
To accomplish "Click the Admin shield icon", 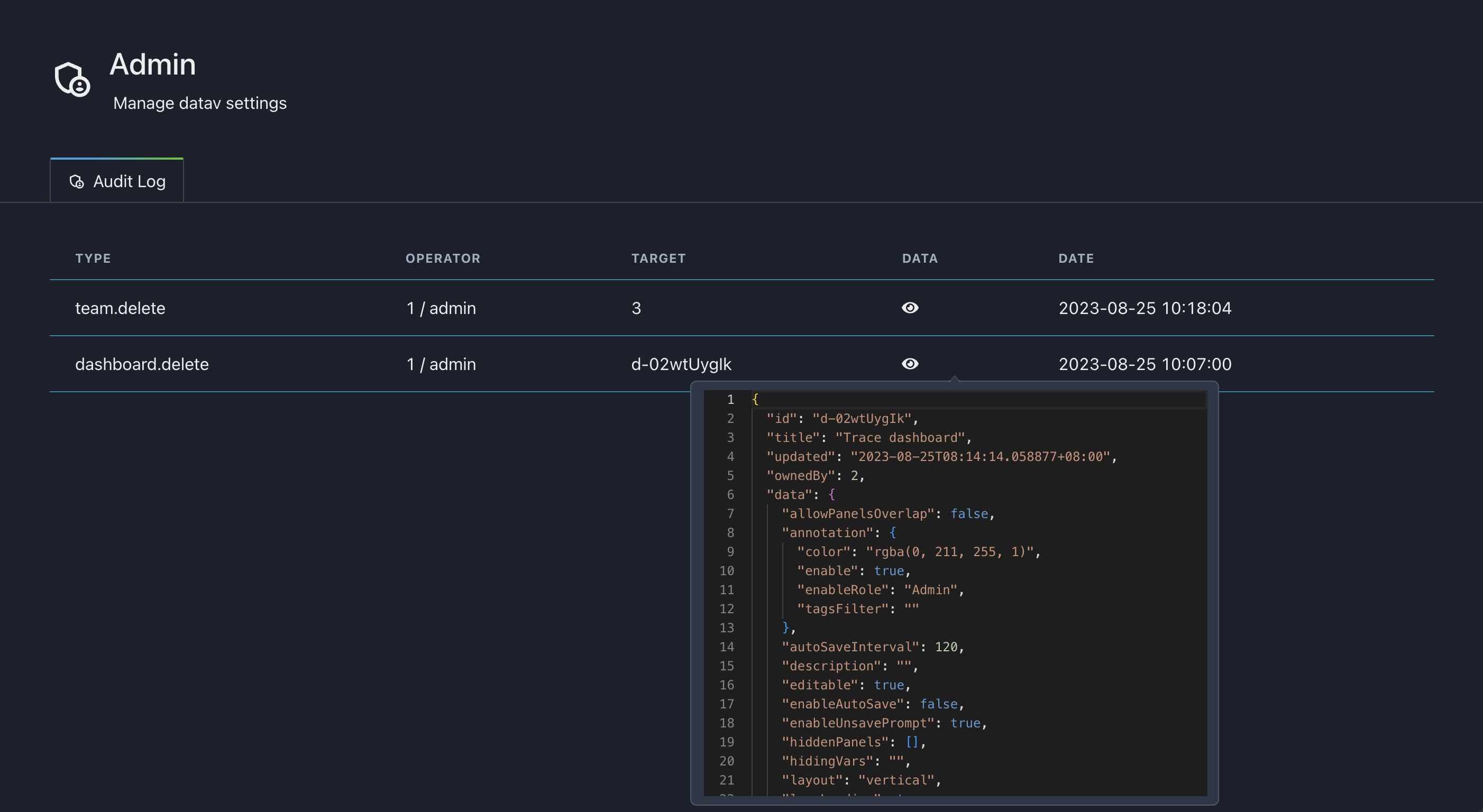I will (72, 79).
